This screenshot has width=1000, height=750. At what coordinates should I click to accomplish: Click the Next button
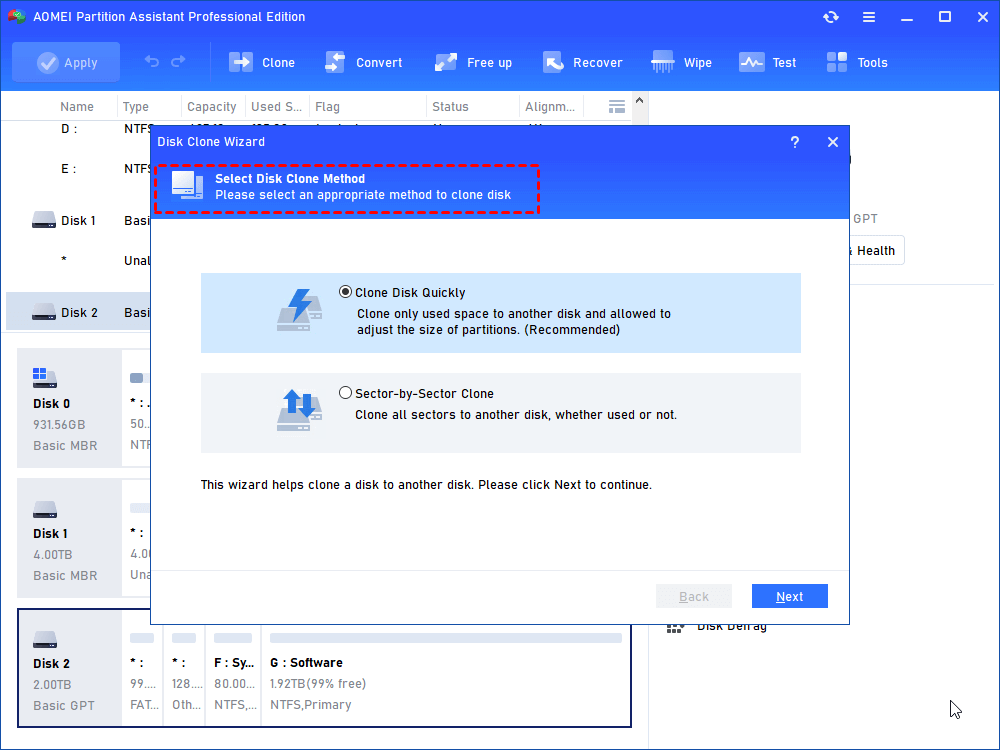pos(790,596)
